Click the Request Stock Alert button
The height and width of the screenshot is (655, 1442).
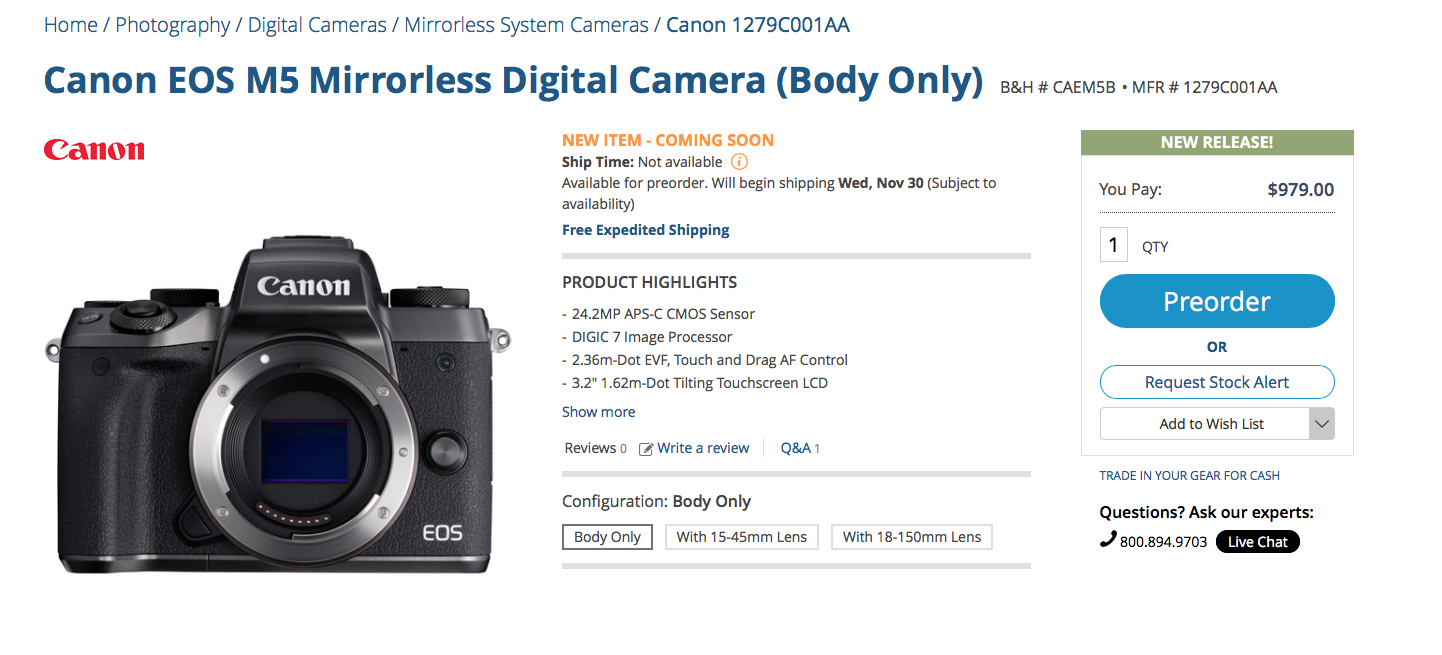tap(1217, 382)
